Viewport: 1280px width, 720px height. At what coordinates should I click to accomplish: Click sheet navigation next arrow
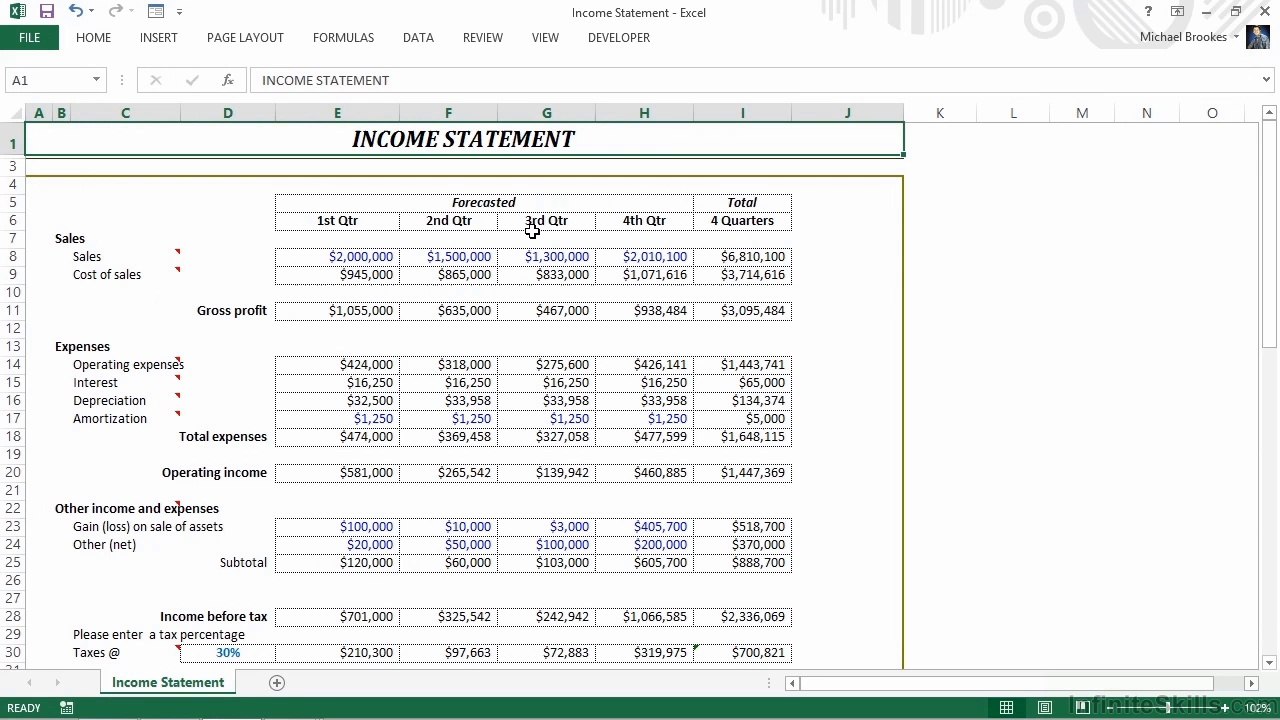[x=57, y=683]
